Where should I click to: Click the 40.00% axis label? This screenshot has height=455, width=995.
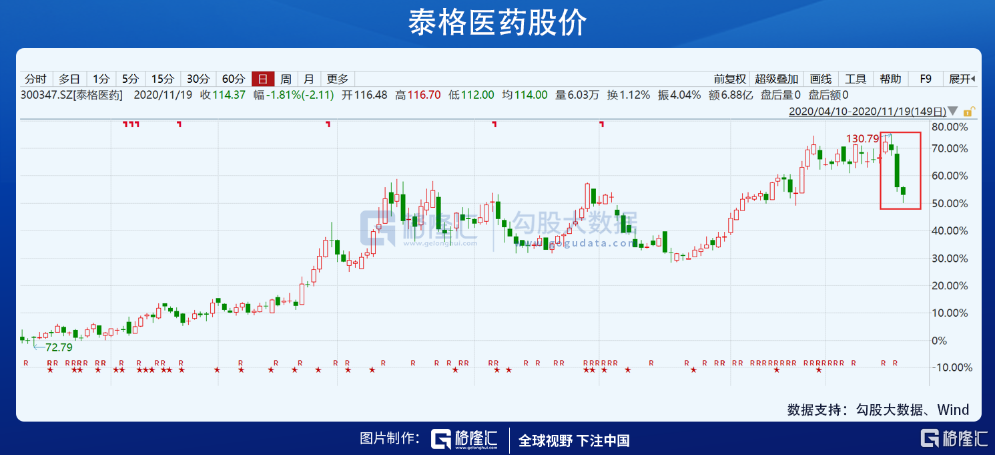coord(949,230)
